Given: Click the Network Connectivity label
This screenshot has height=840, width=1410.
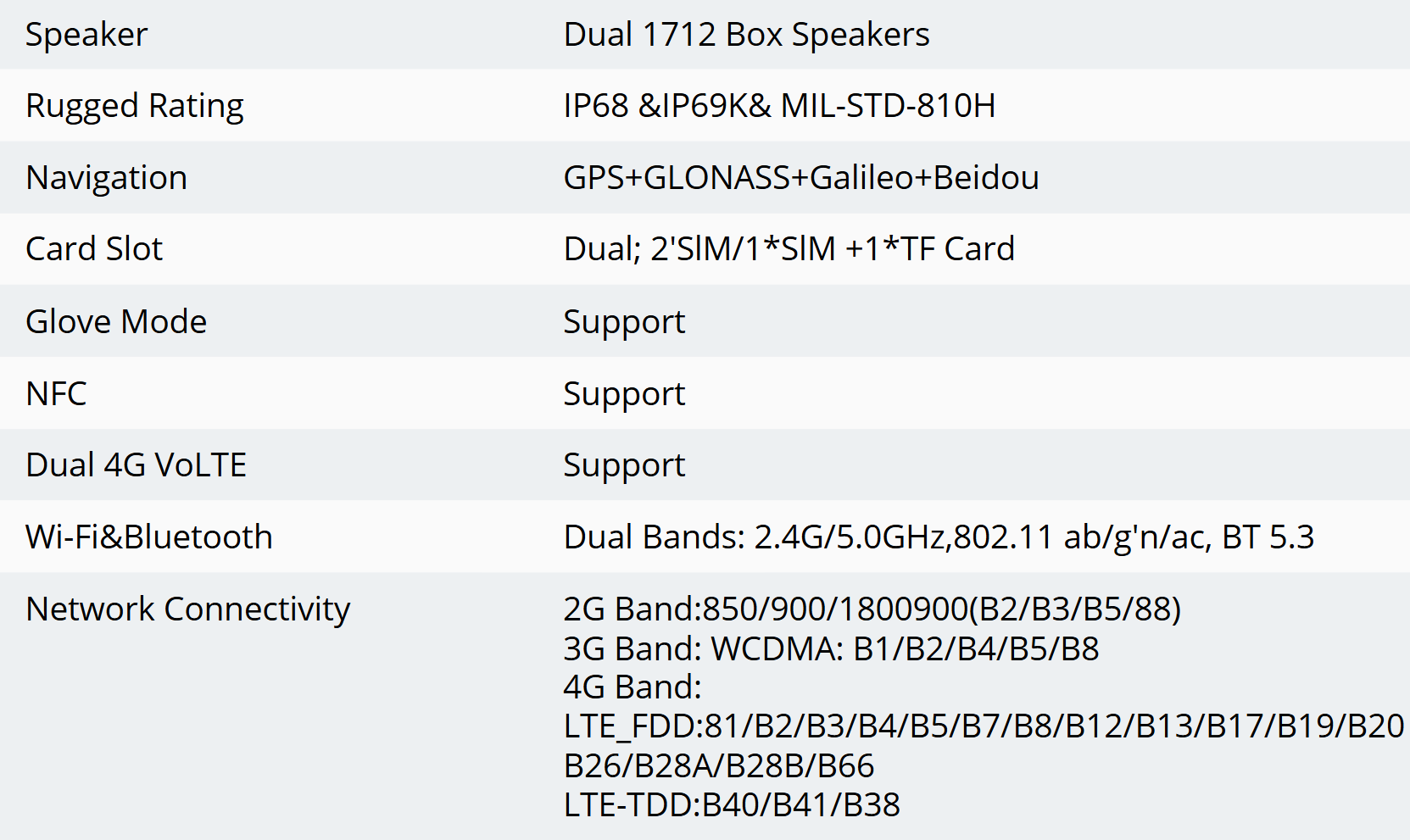Looking at the screenshot, I should (x=188, y=609).
